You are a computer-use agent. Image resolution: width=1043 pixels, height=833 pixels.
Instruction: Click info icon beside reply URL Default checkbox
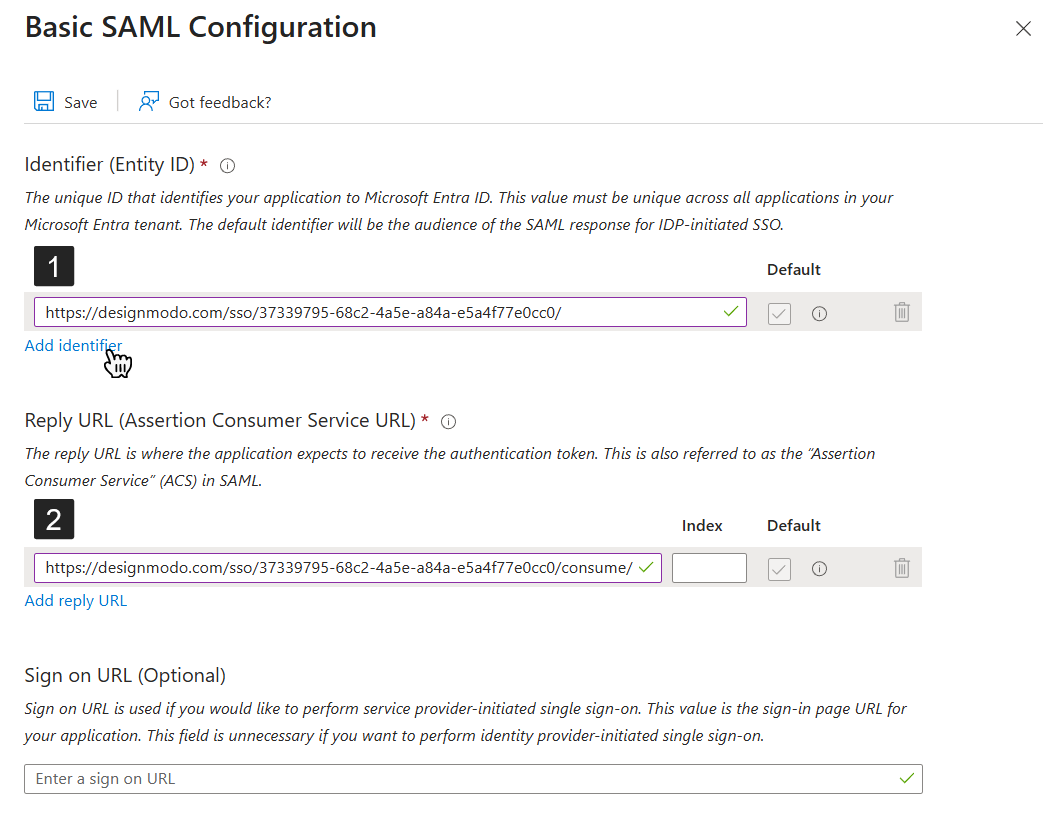819,569
